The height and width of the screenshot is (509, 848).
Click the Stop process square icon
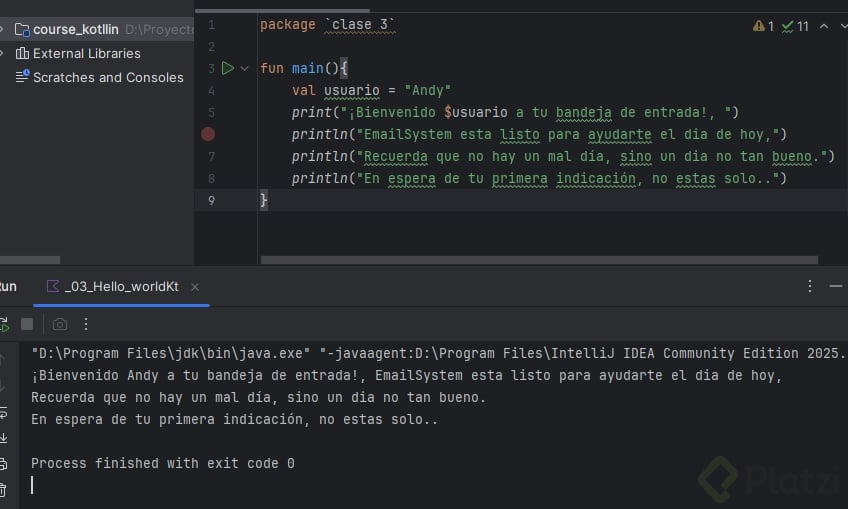point(27,324)
